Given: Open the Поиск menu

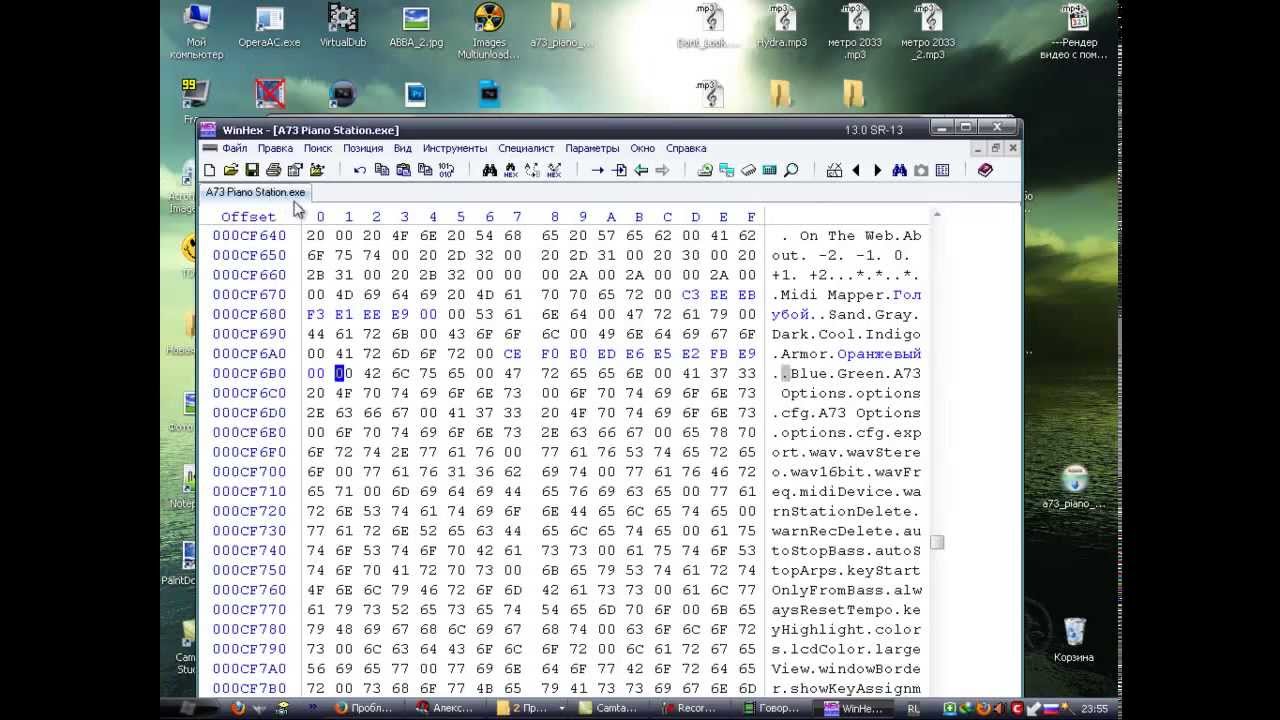Looking at the screenshot, I should 318,148.
